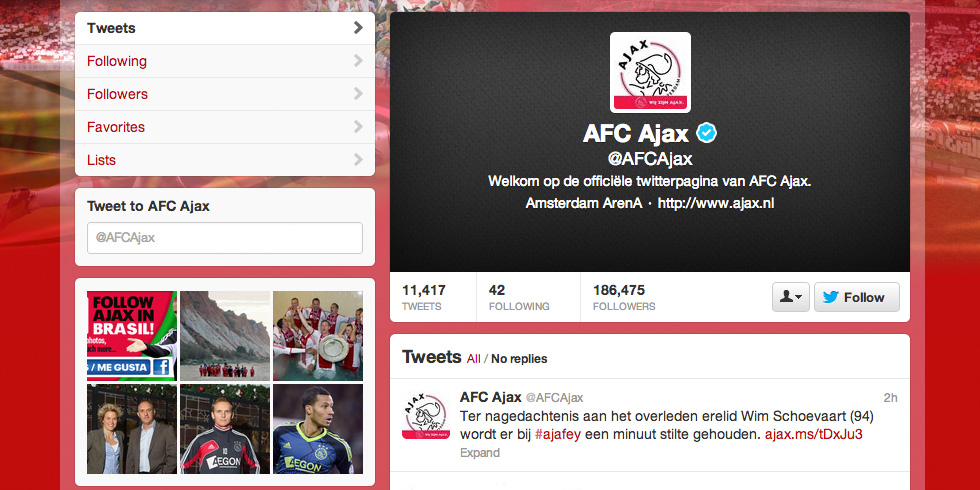Click the Ajax avatar beside the latest tweet
This screenshot has height=490, width=980.
(425, 416)
